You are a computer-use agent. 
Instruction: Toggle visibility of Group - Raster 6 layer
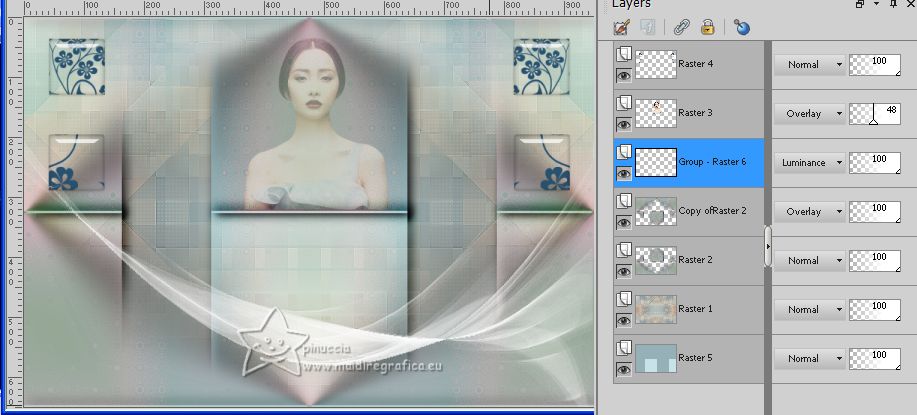click(624, 174)
